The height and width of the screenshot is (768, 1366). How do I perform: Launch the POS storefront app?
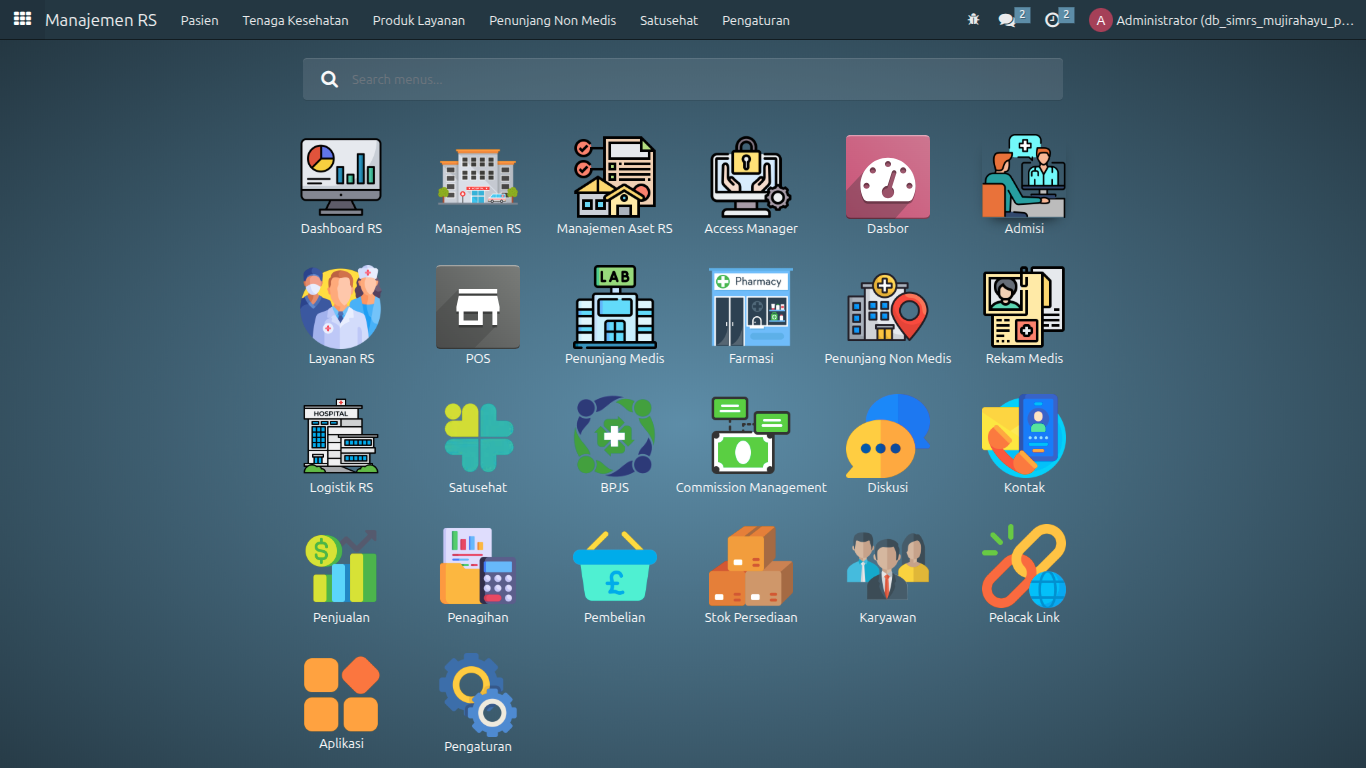[x=478, y=307]
